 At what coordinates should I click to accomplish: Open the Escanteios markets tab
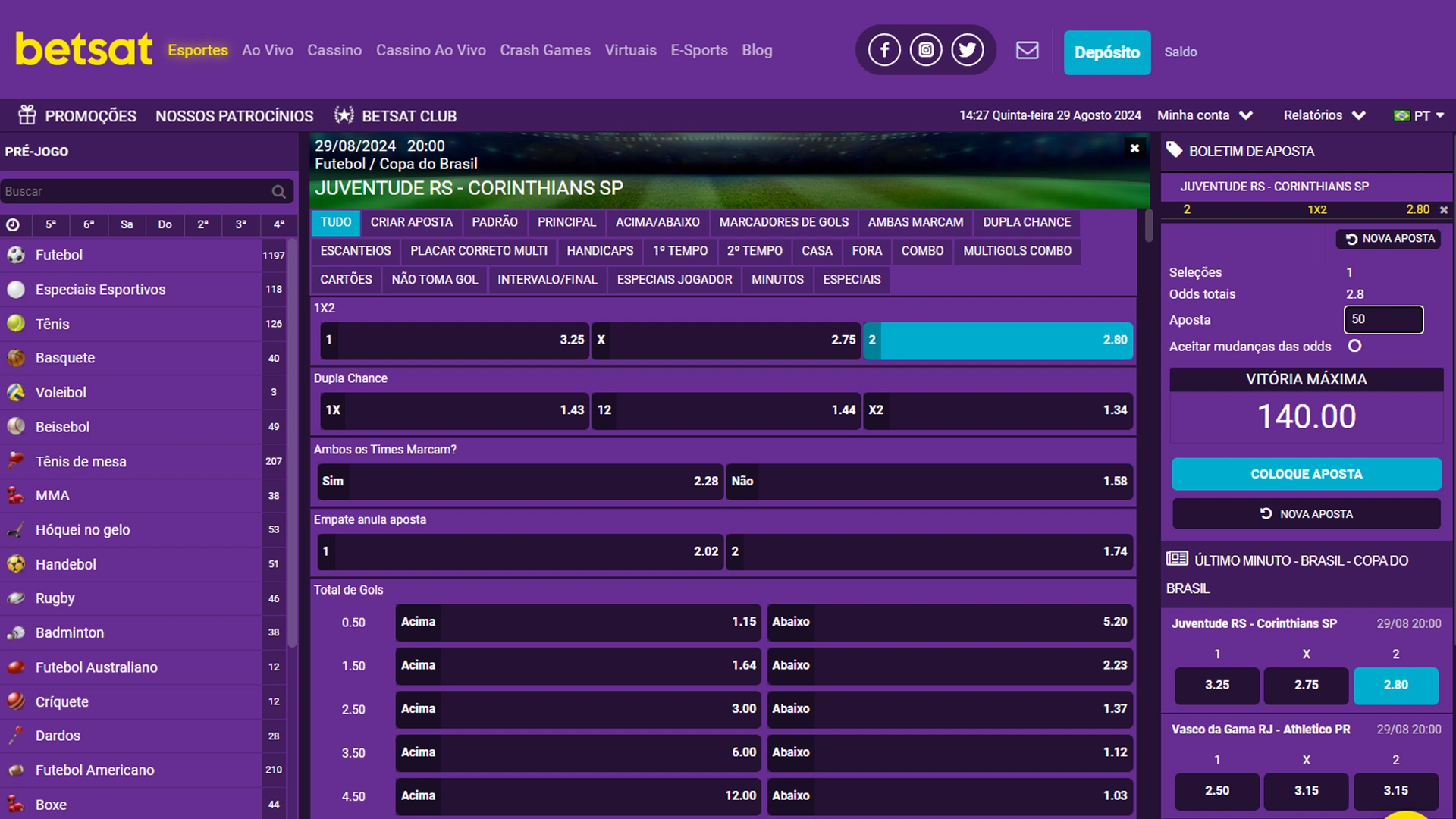tap(356, 251)
